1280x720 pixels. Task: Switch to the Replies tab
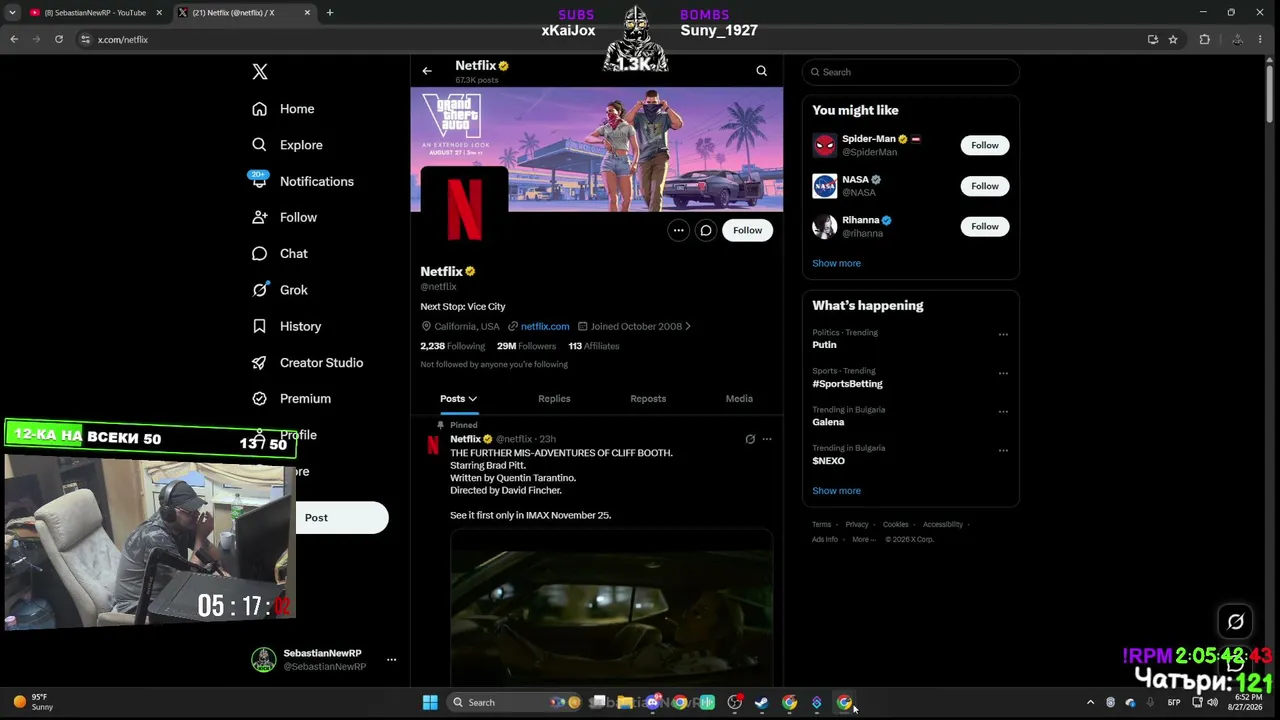pos(554,399)
